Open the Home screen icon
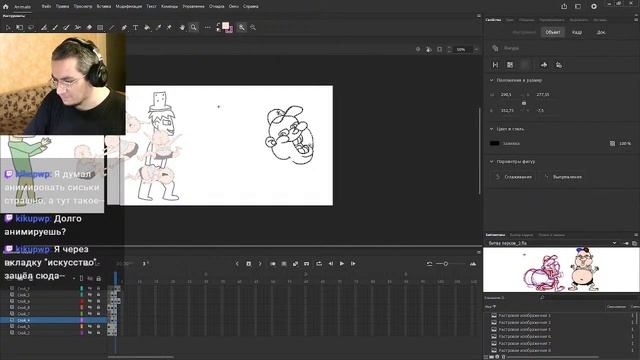The width and height of the screenshot is (640, 360). tap(6, 7)
